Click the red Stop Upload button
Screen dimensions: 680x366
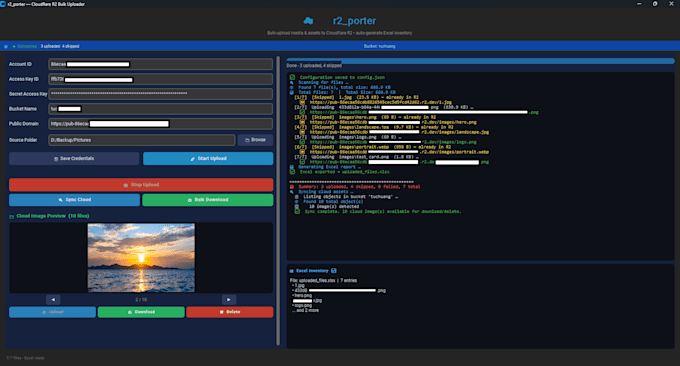pos(141,185)
